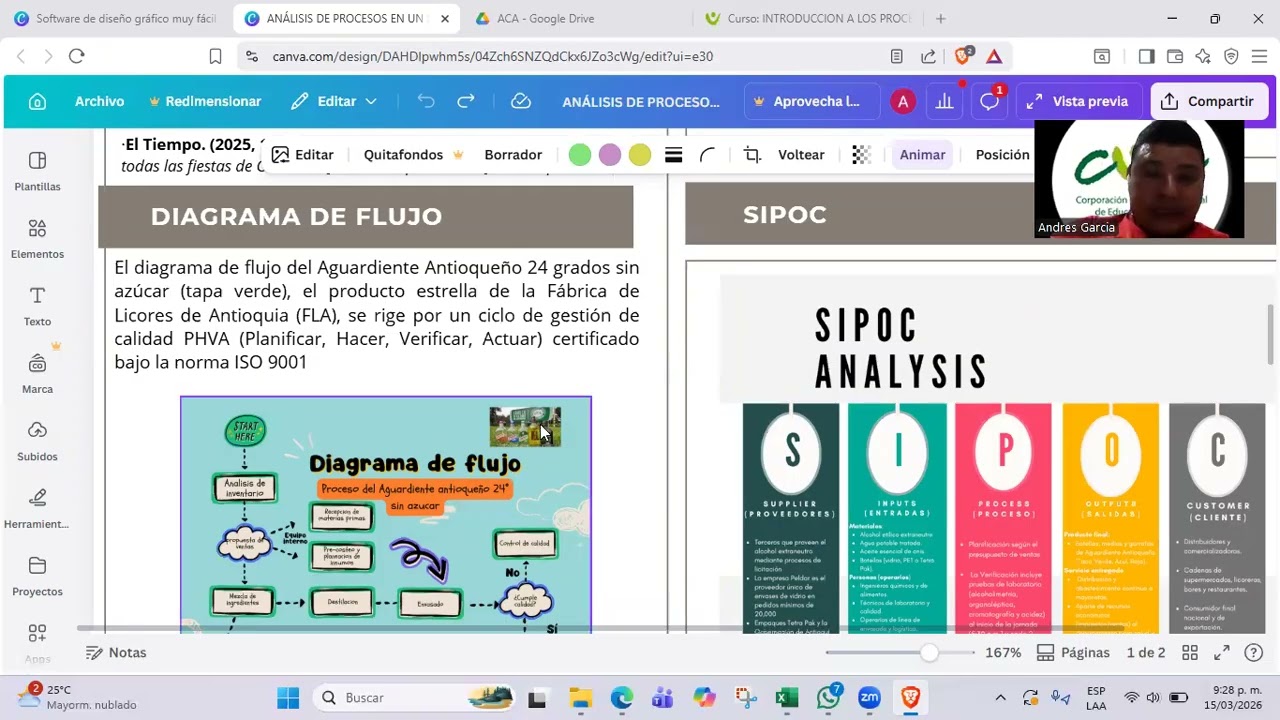Click Voltear in toolbar
The width and height of the screenshot is (1280, 720).
point(801,155)
